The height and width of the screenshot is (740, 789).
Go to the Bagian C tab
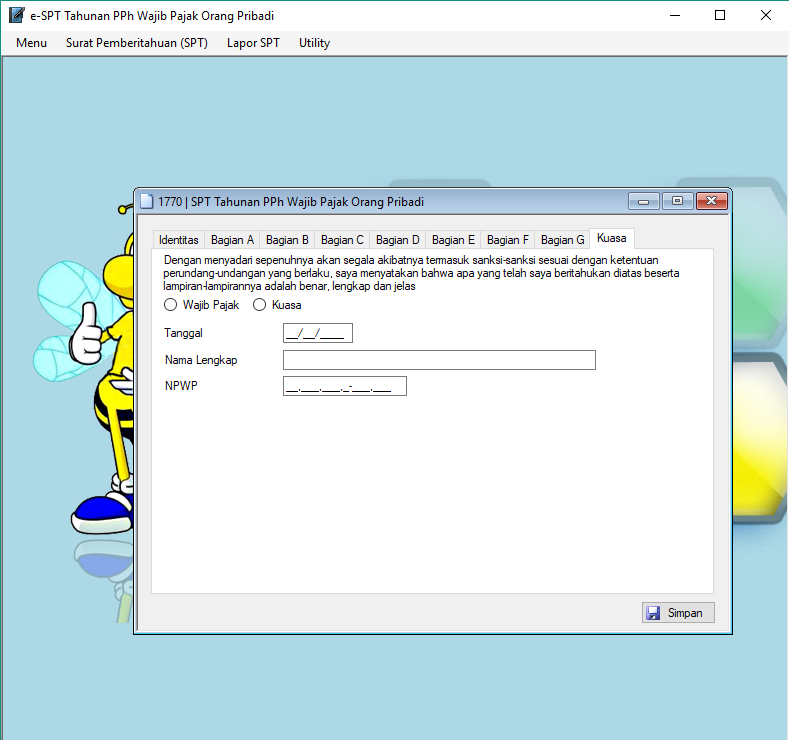click(x=342, y=240)
